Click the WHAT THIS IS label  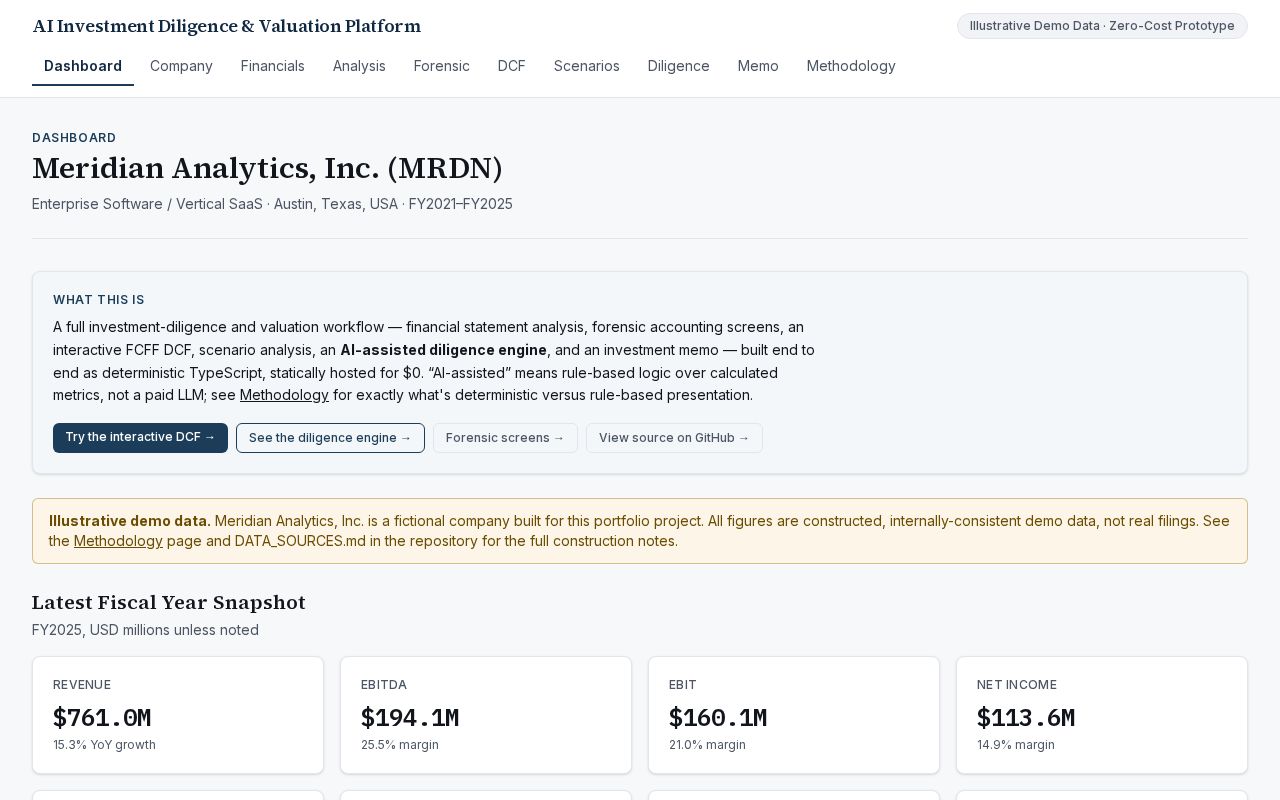[x=99, y=300]
